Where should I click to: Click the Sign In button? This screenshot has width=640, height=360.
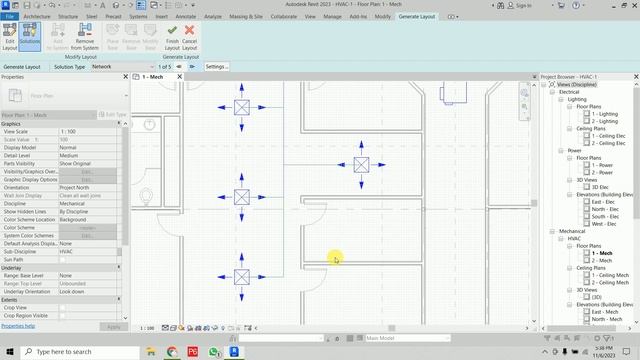(x=520, y=5)
